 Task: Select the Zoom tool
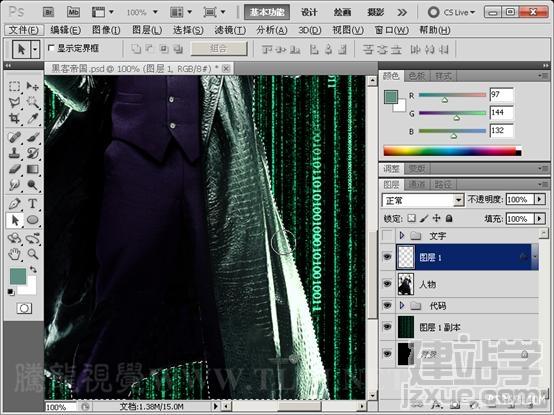tap(33, 254)
